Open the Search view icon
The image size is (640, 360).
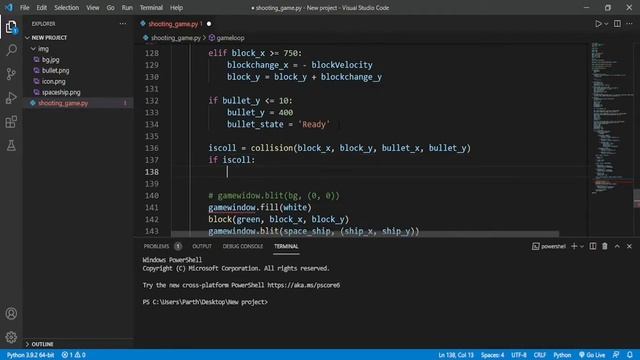pyautogui.click(x=11, y=51)
